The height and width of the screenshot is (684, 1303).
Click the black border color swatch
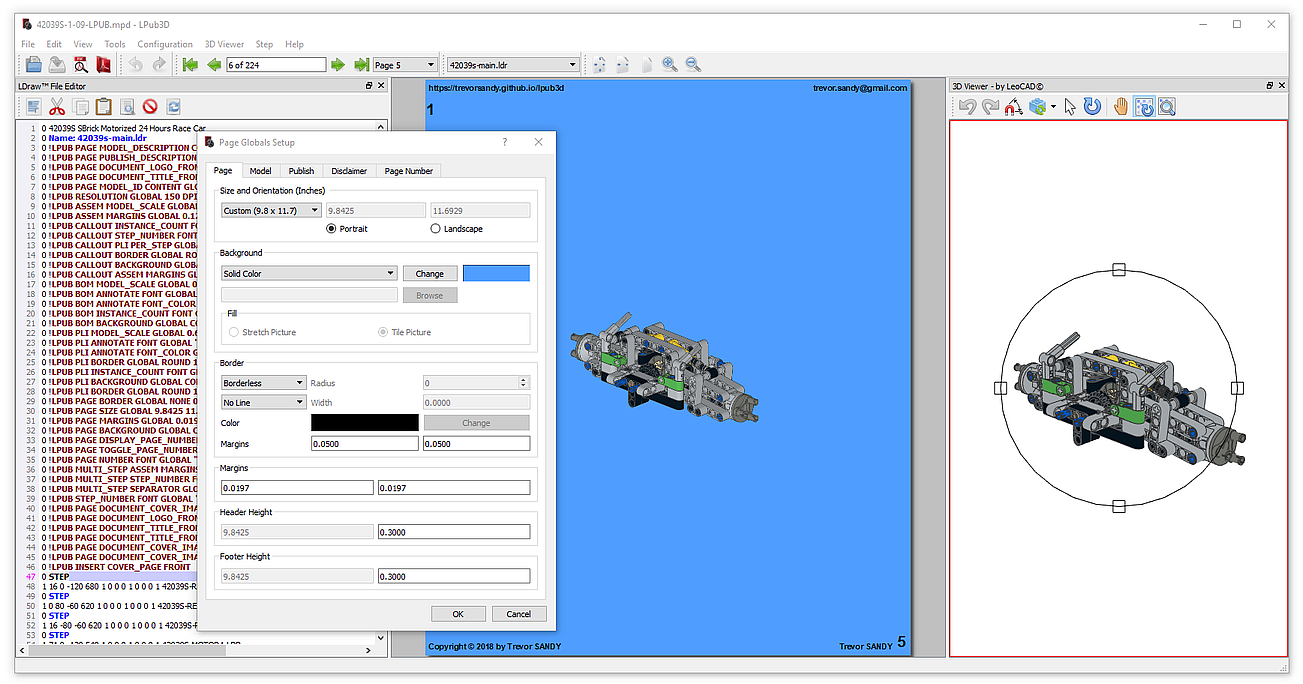[365, 423]
